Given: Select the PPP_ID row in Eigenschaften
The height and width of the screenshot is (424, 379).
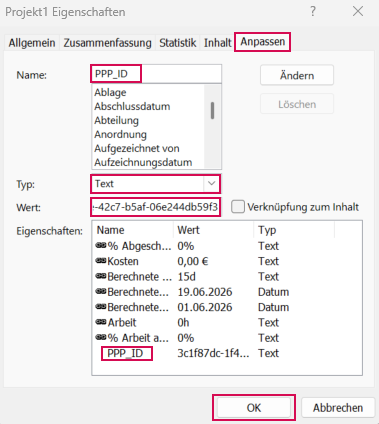Looking at the screenshot, I should point(227,353).
